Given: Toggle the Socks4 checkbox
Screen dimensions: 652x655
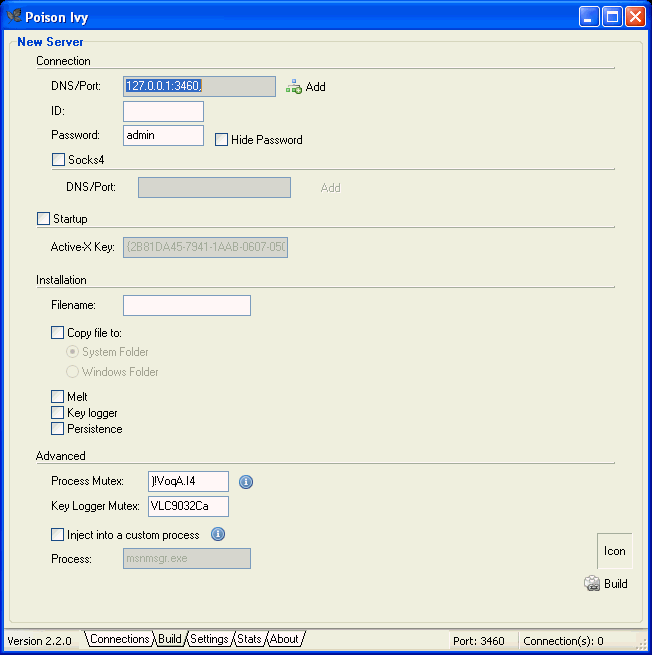Looking at the screenshot, I should point(58,159).
